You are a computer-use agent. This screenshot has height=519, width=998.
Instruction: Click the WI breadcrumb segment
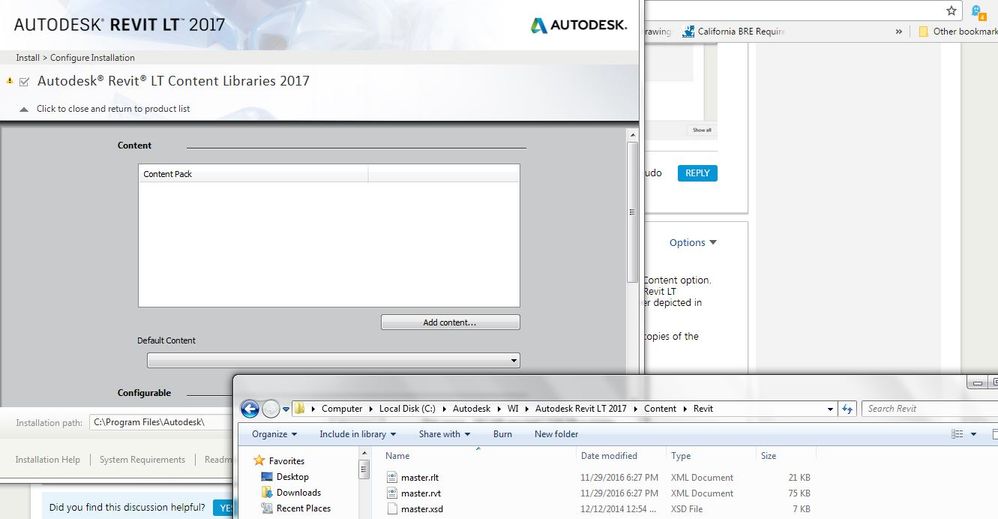coord(513,409)
